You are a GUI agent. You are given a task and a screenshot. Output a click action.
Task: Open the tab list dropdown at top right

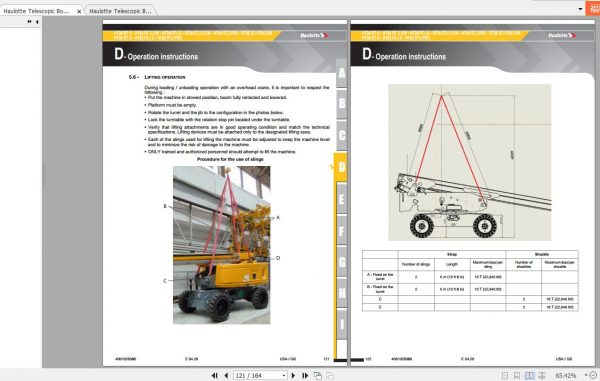pyautogui.click(x=580, y=9)
